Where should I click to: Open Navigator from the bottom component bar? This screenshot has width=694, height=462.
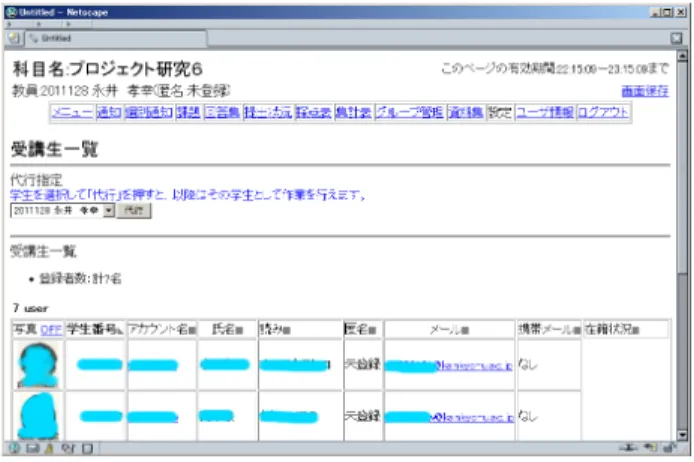click(14, 448)
